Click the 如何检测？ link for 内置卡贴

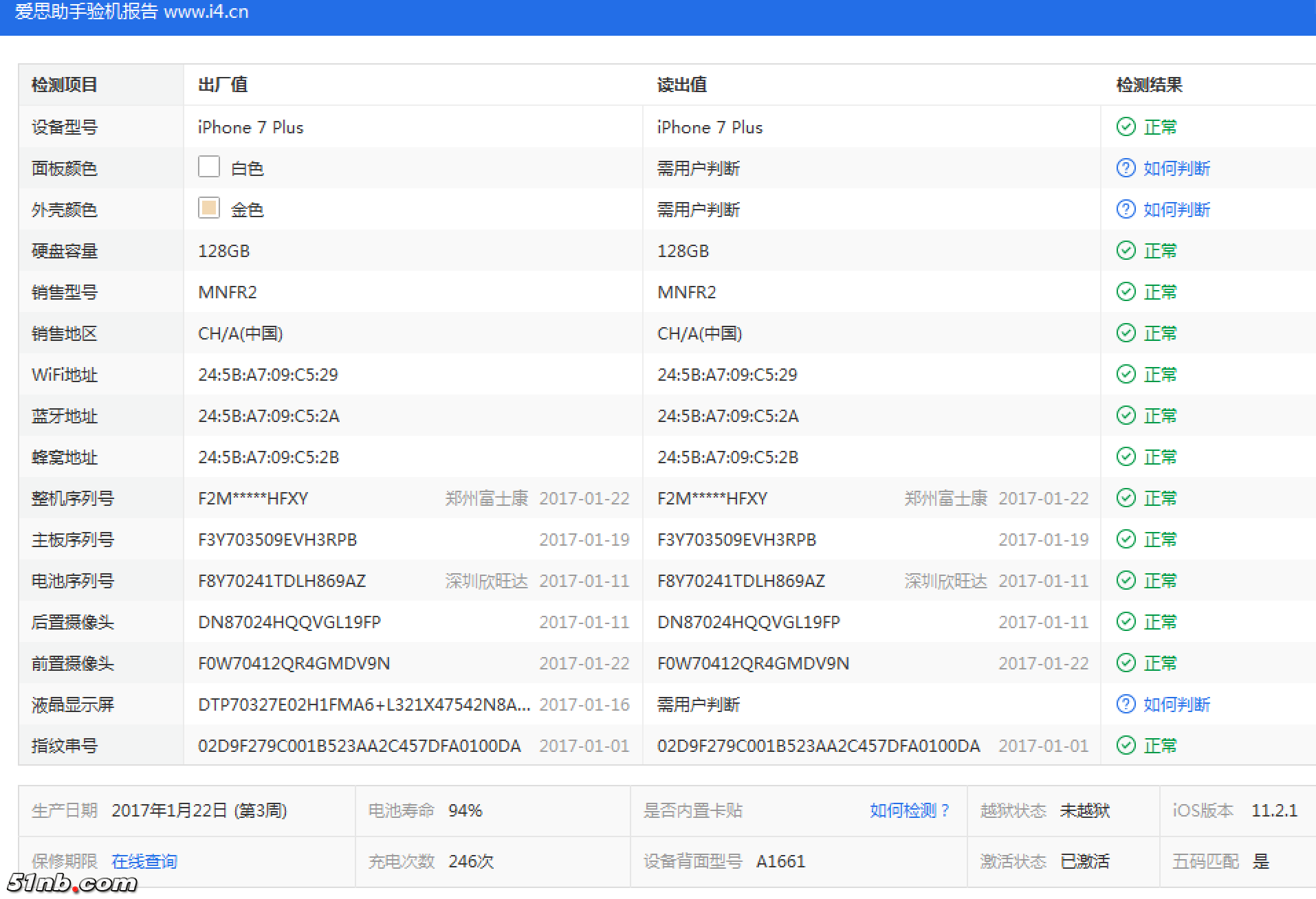[909, 810]
